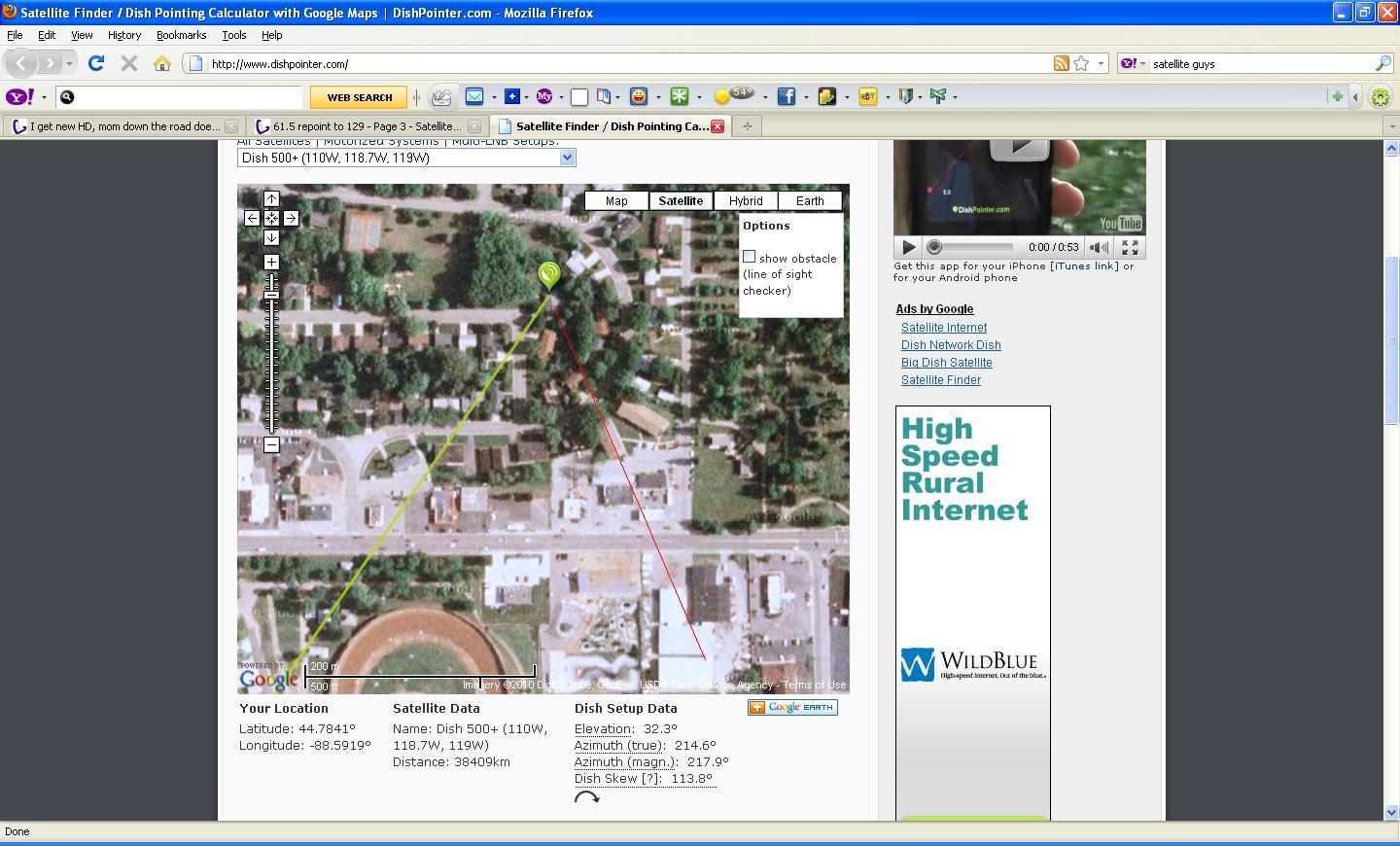Image resolution: width=1400 pixels, height=846 pixels.
Task: Expand URL bar history dropdown
Action: point(1101,63)
